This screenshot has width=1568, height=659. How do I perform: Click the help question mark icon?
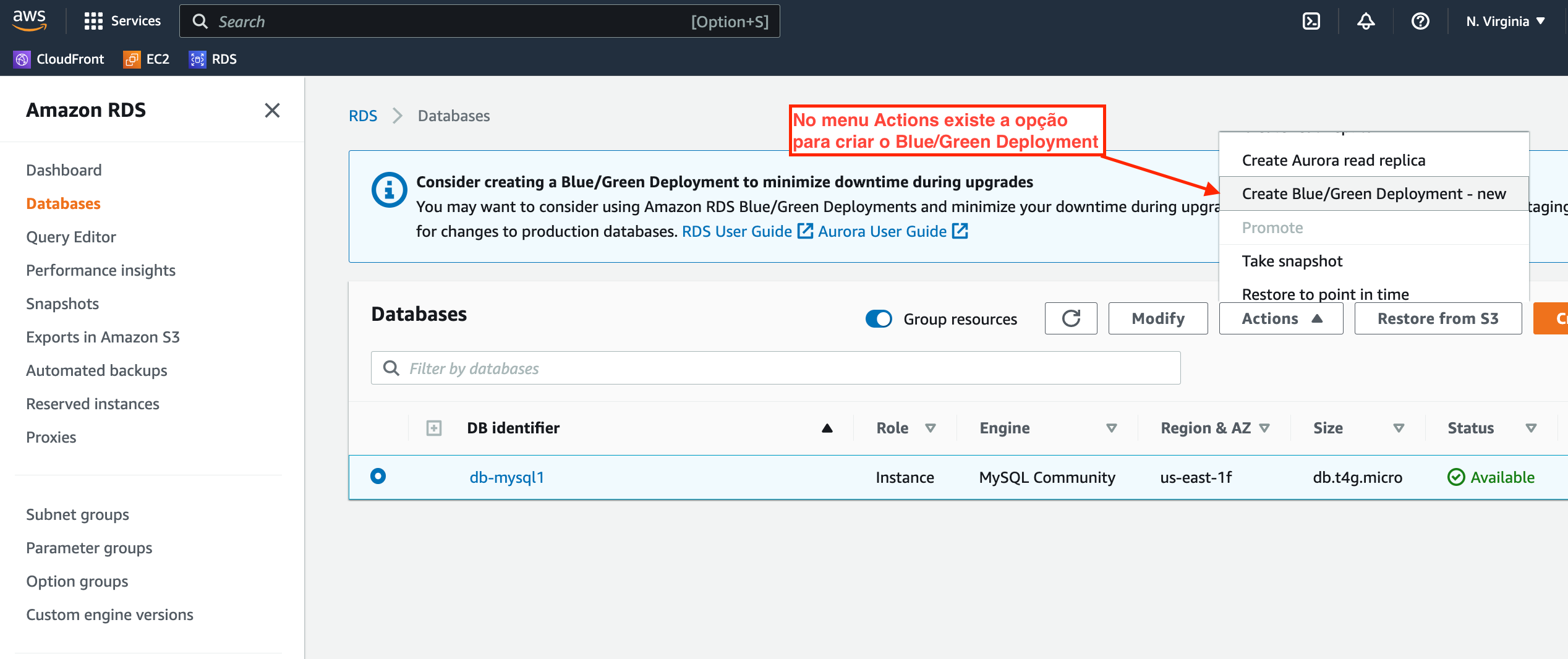tap(1420, 21)
